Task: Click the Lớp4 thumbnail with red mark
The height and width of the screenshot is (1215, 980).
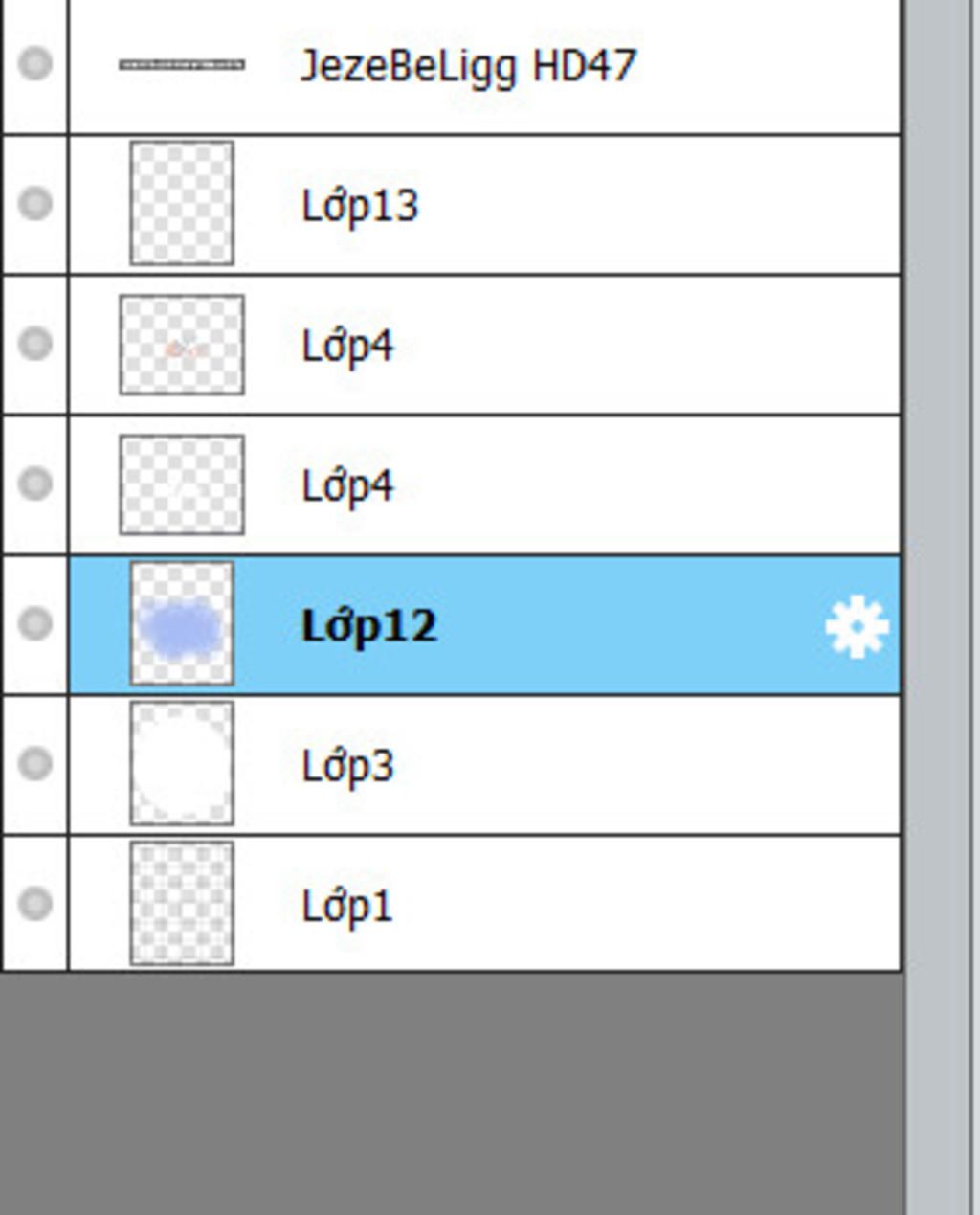Action: (182, 345)
